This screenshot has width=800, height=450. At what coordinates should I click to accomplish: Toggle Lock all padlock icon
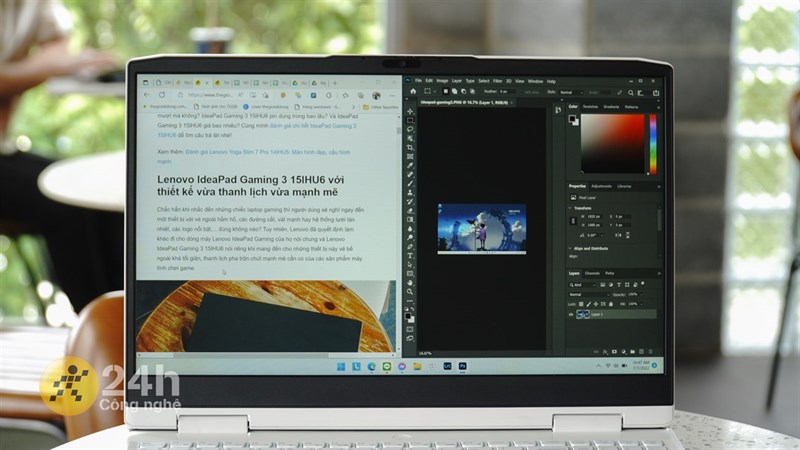click(611, 304)
